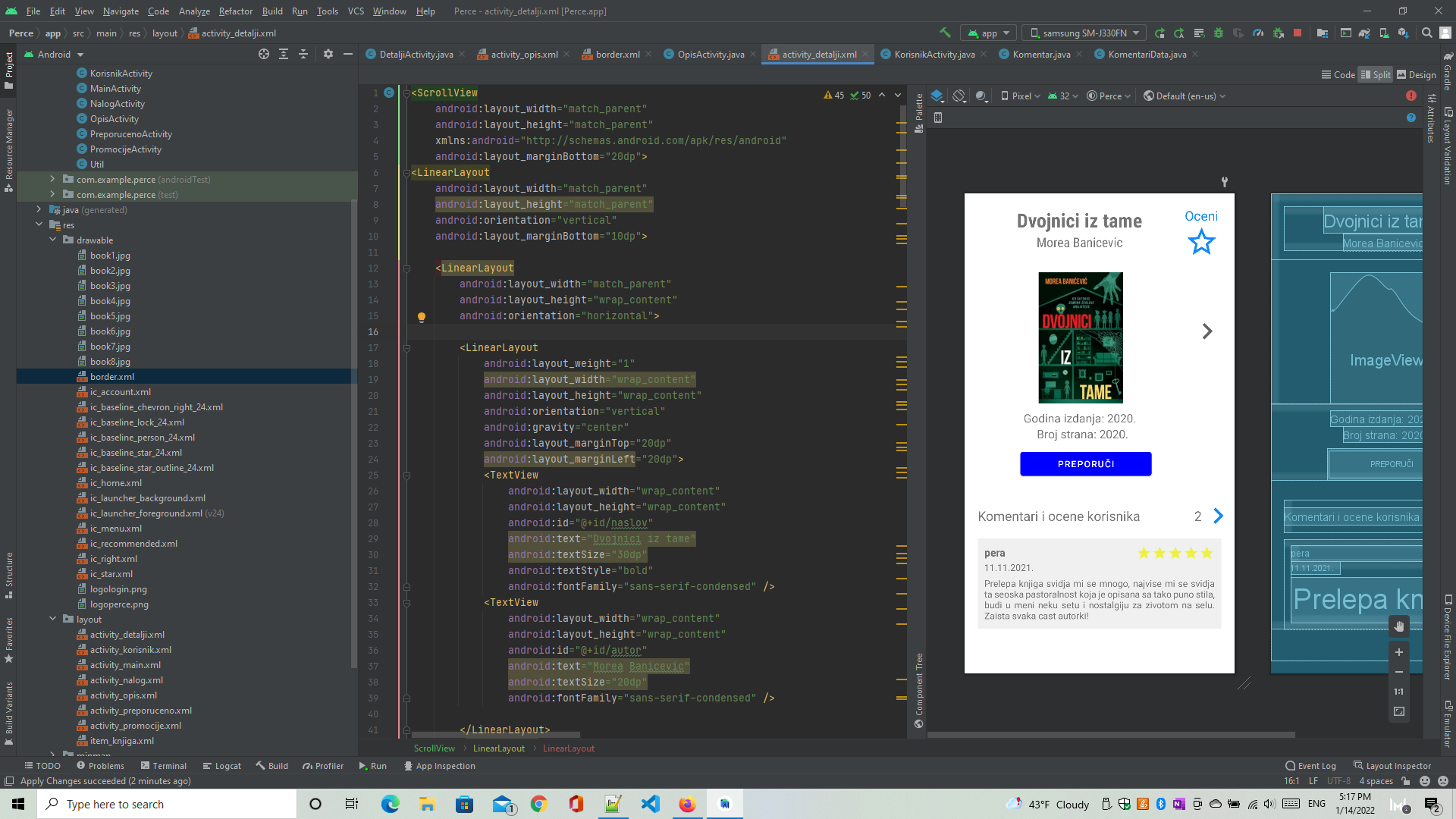Start debugging using the bug icon

[x=1218, y=33]
